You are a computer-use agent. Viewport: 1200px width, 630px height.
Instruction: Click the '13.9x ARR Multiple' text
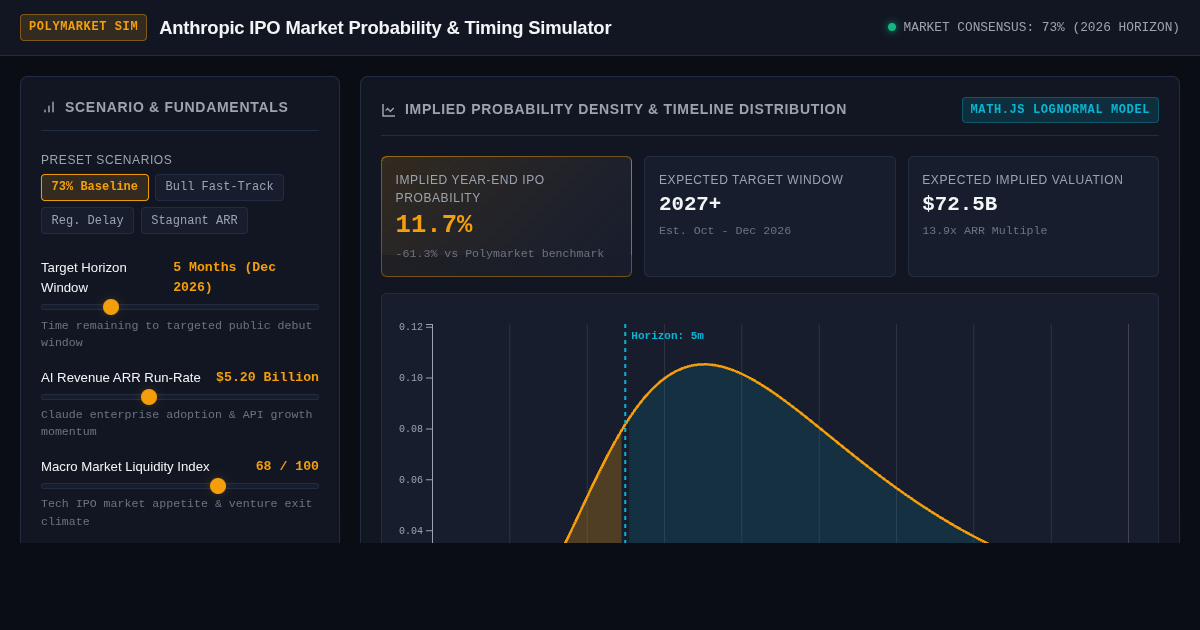pos(985,231)
